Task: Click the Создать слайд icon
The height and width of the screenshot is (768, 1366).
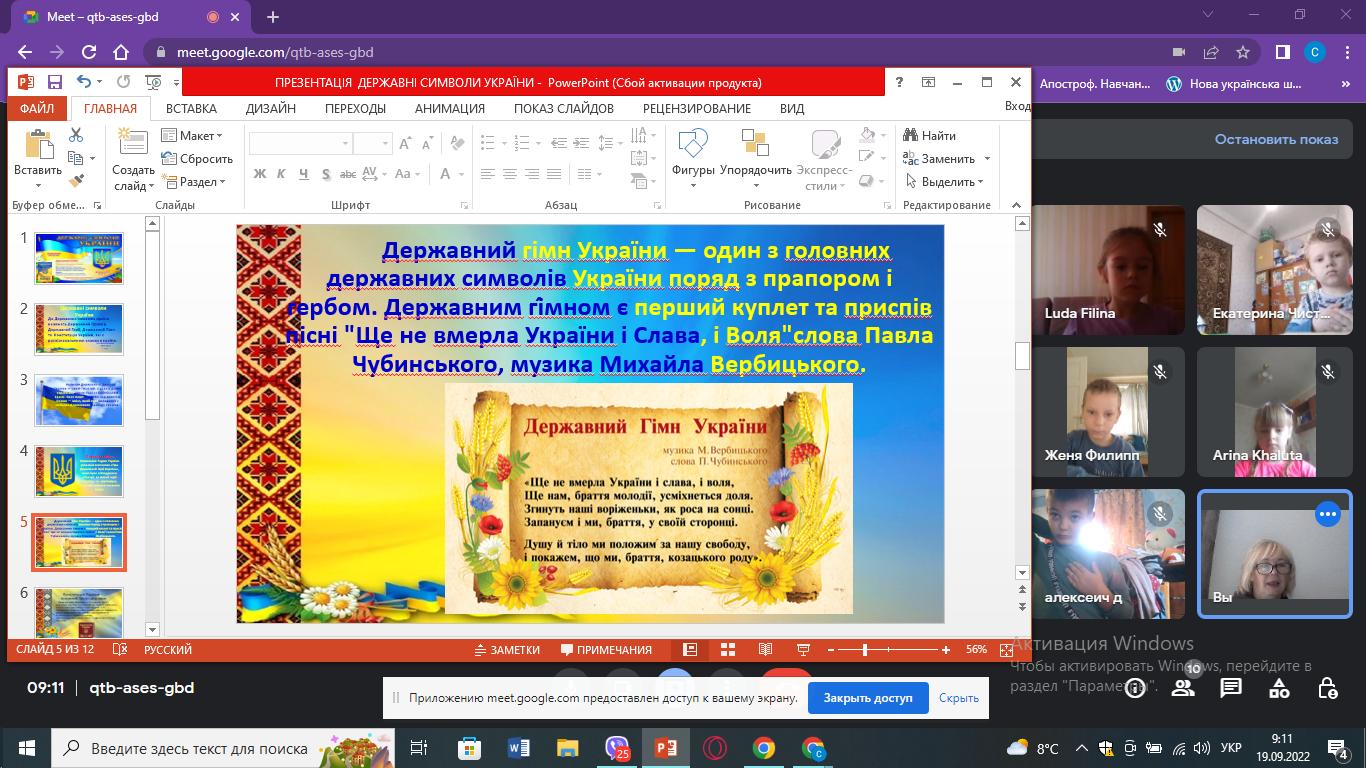Action: click(x=133, y=143)
